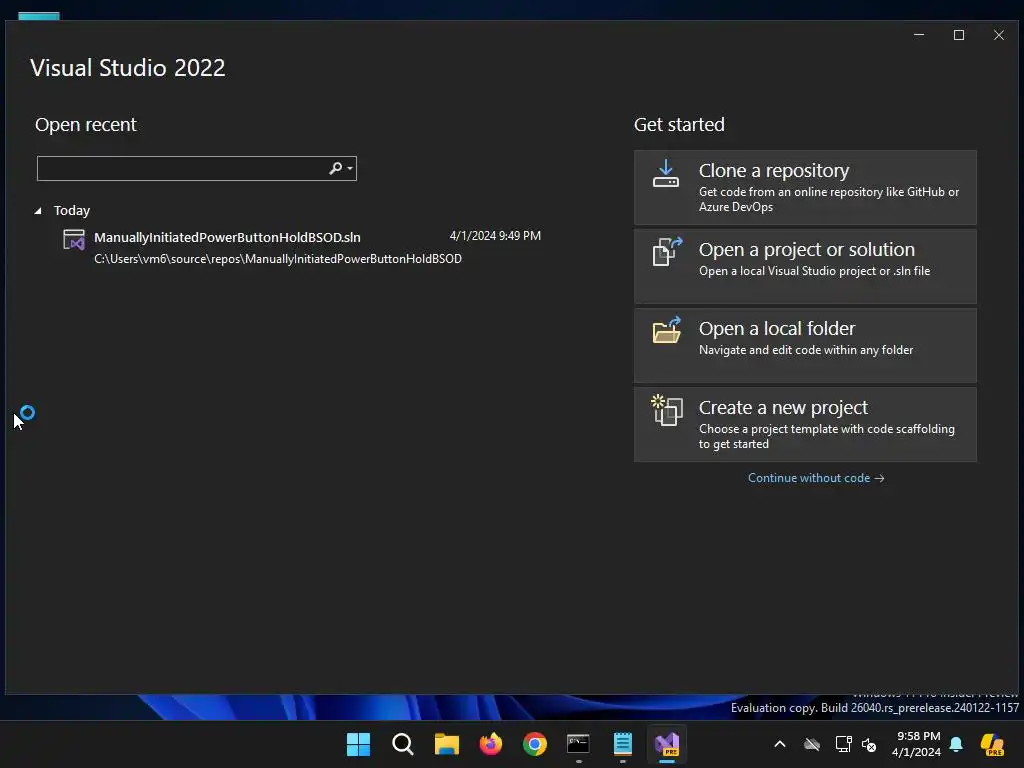
Task: Maximize the Visual Studio 2022 window
Action: [959, 35]
